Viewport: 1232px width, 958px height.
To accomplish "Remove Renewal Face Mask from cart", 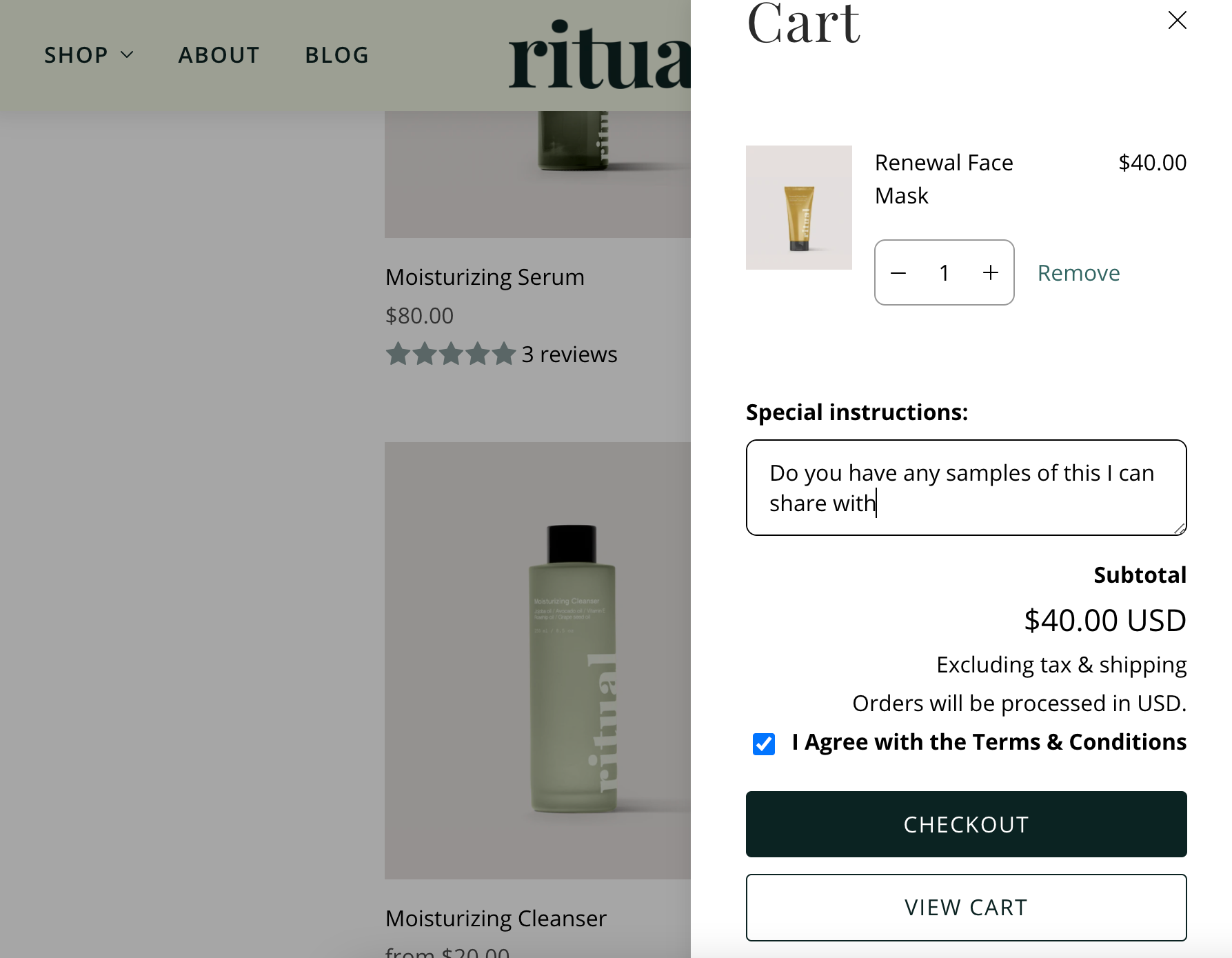I will [x=1078, y=272].
